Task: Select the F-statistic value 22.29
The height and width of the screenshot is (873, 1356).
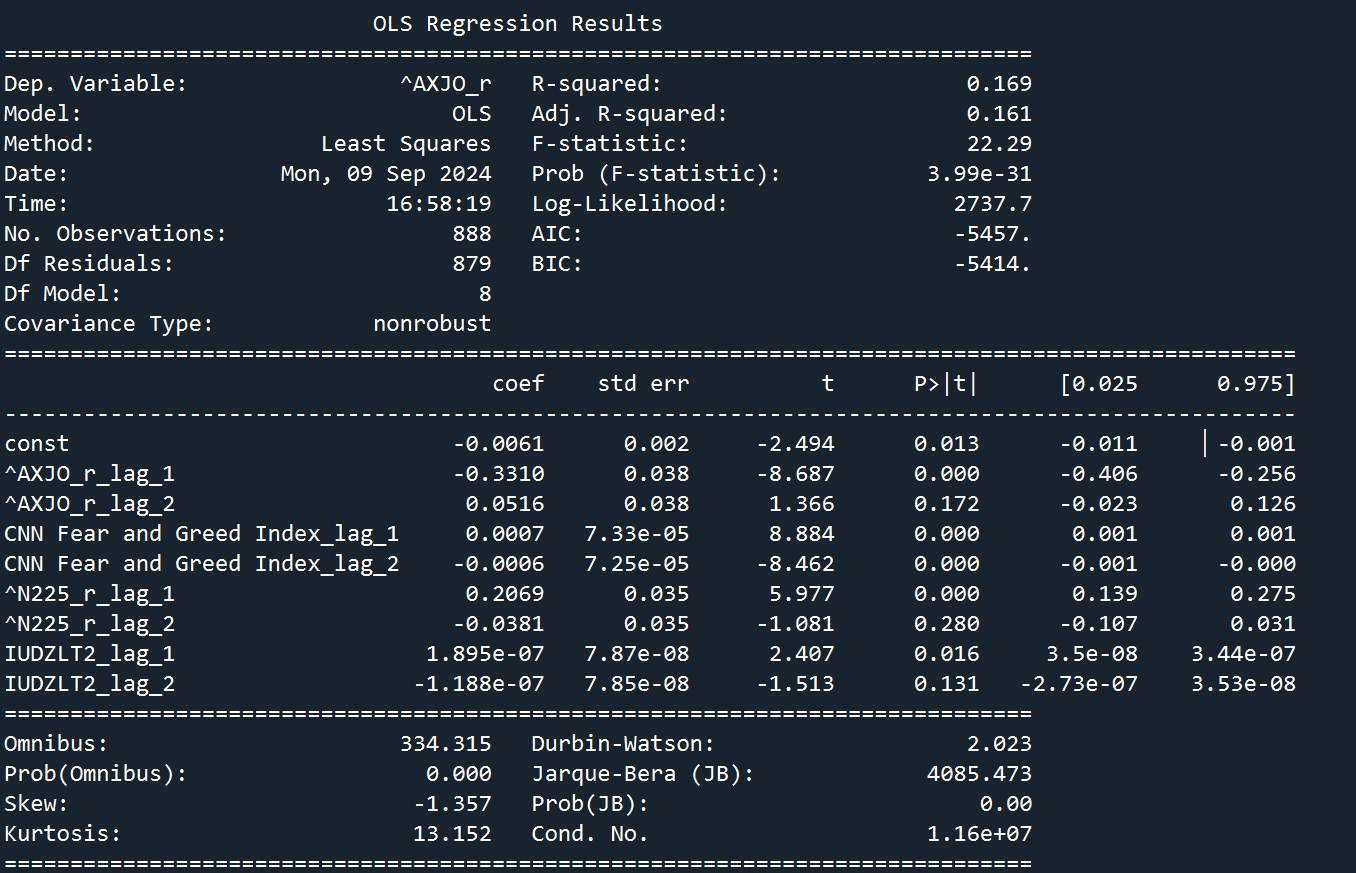Action: point(999,144)
